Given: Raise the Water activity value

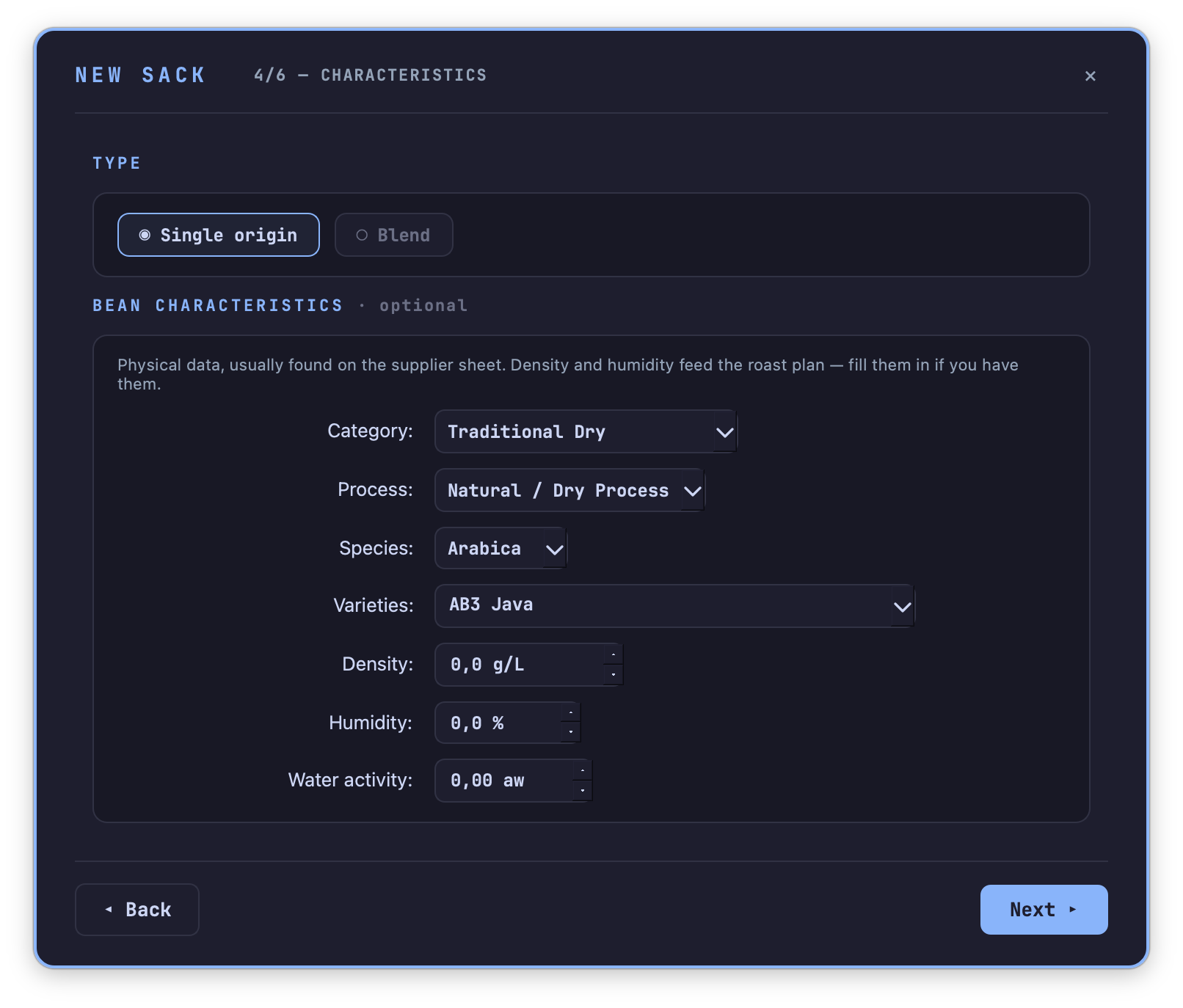Looking at the screenshot, I should coord(583,770).
